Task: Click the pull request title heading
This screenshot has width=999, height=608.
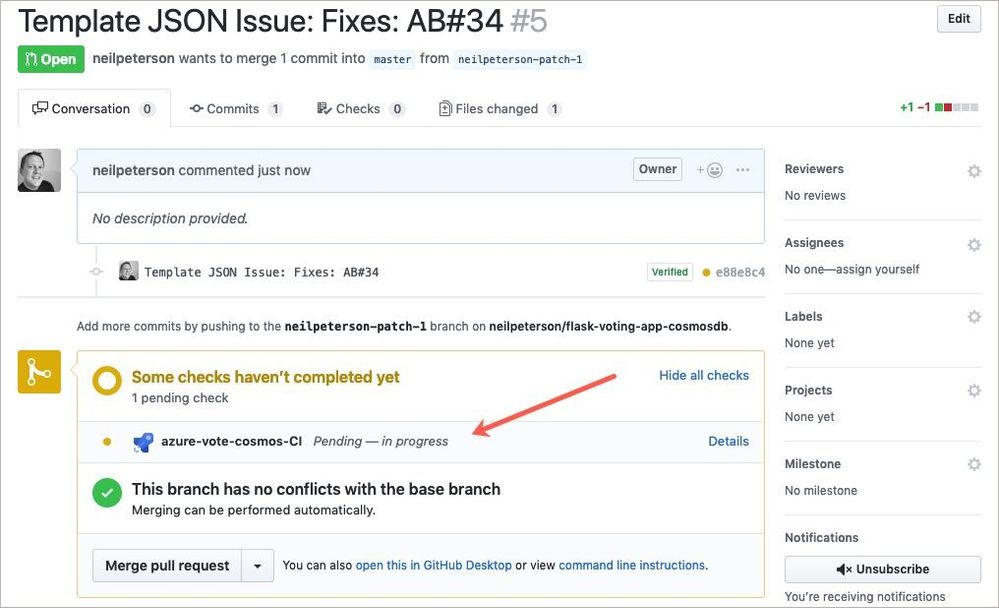Action: tap(282, 21)
